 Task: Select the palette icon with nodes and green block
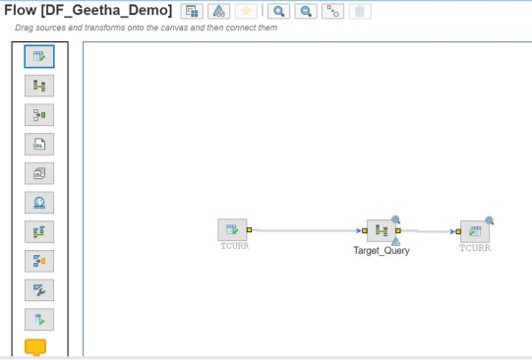(39, 115)
